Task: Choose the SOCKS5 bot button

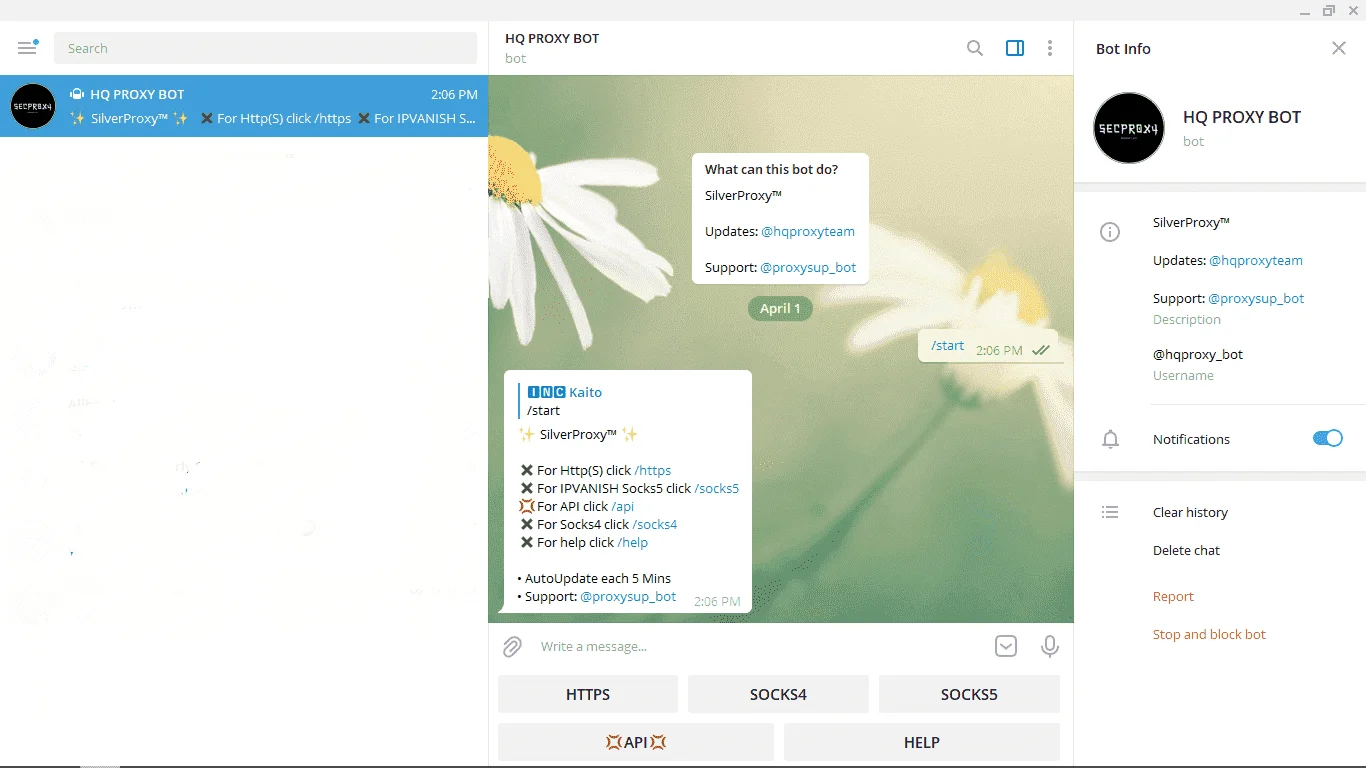Action: click(x=969, y=694)
